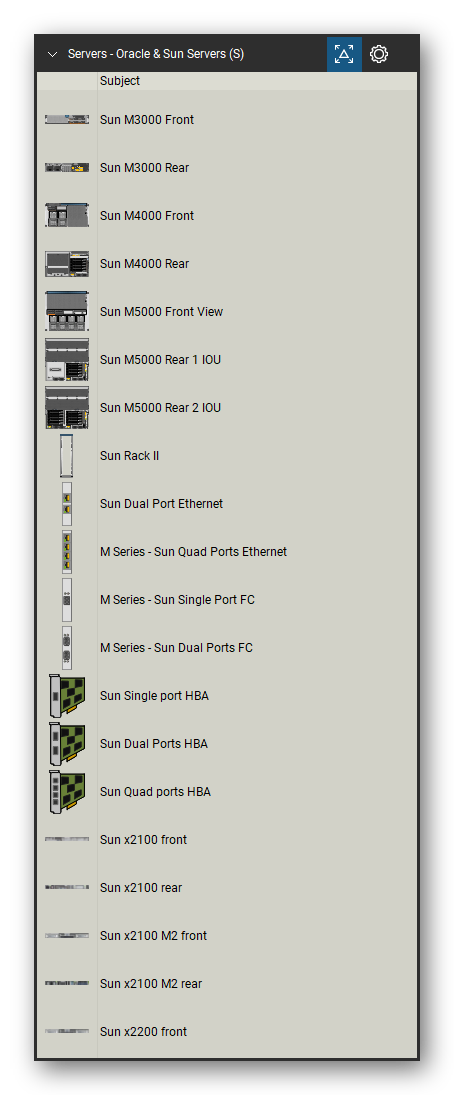Click the 'Sun x2200 front' label
The width and height of the screenshot is (454, 1095).
(143, 1031)
